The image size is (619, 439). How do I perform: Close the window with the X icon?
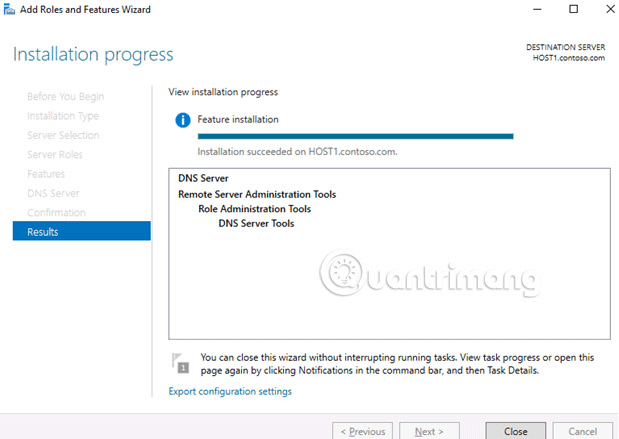[610, 9]
